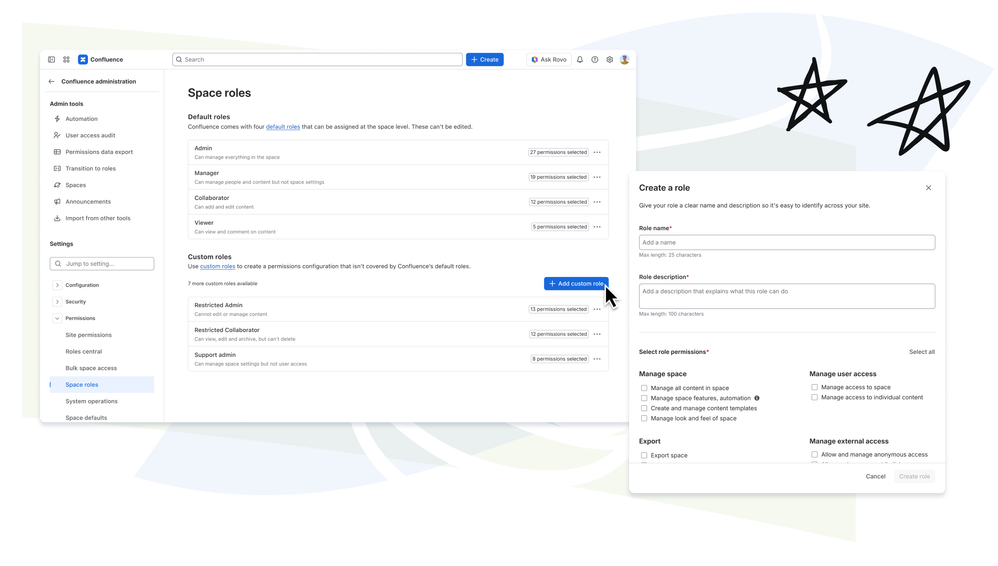Check Manage all content in space
Viewport: 998px width, 566px height.
click(644, 388)
